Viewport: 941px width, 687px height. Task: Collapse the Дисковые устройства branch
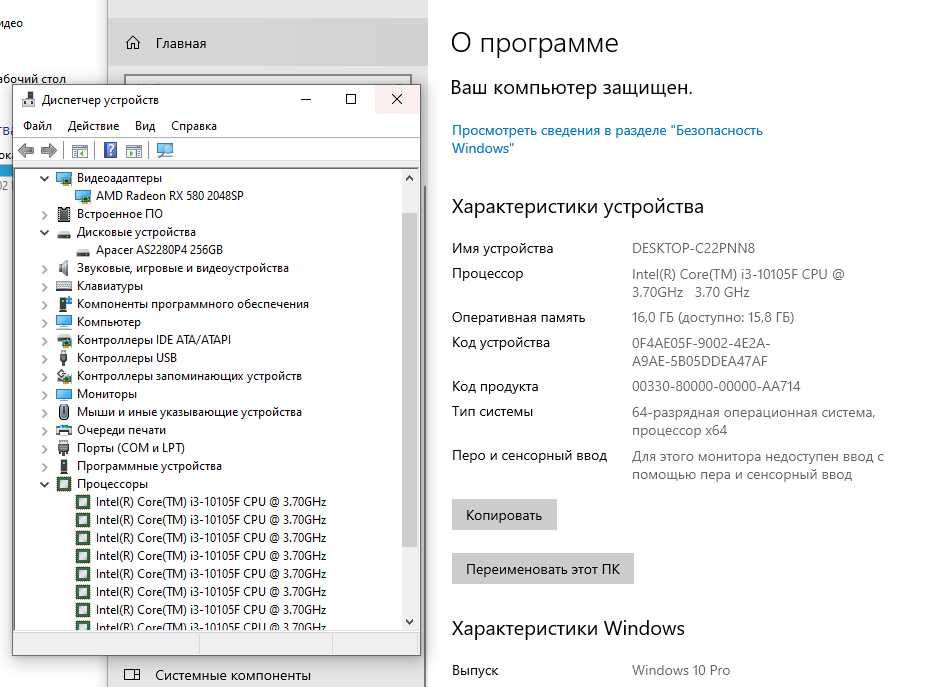coord(44,232)
